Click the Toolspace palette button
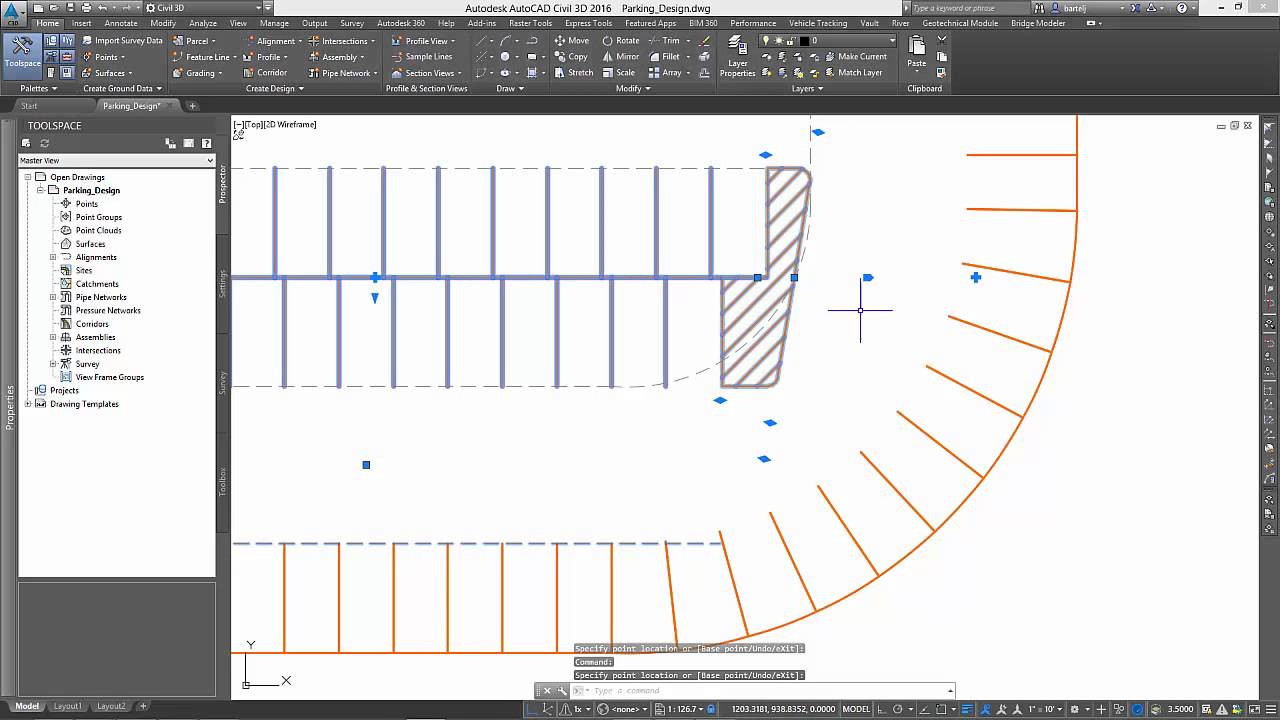This screenshot has width=1280, height=720. point(22,52)
